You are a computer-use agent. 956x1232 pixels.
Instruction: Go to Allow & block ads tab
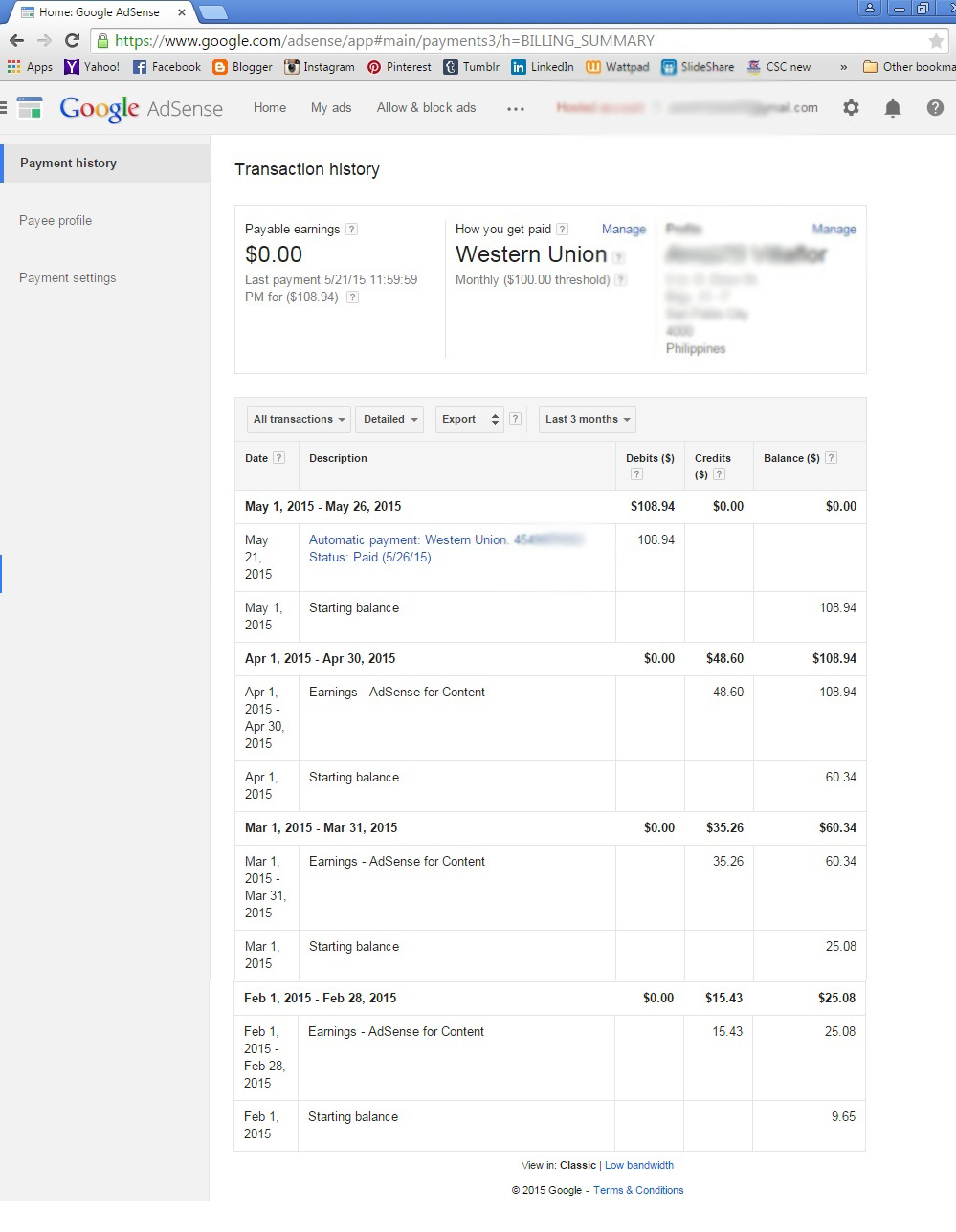(x=426, y=108)
